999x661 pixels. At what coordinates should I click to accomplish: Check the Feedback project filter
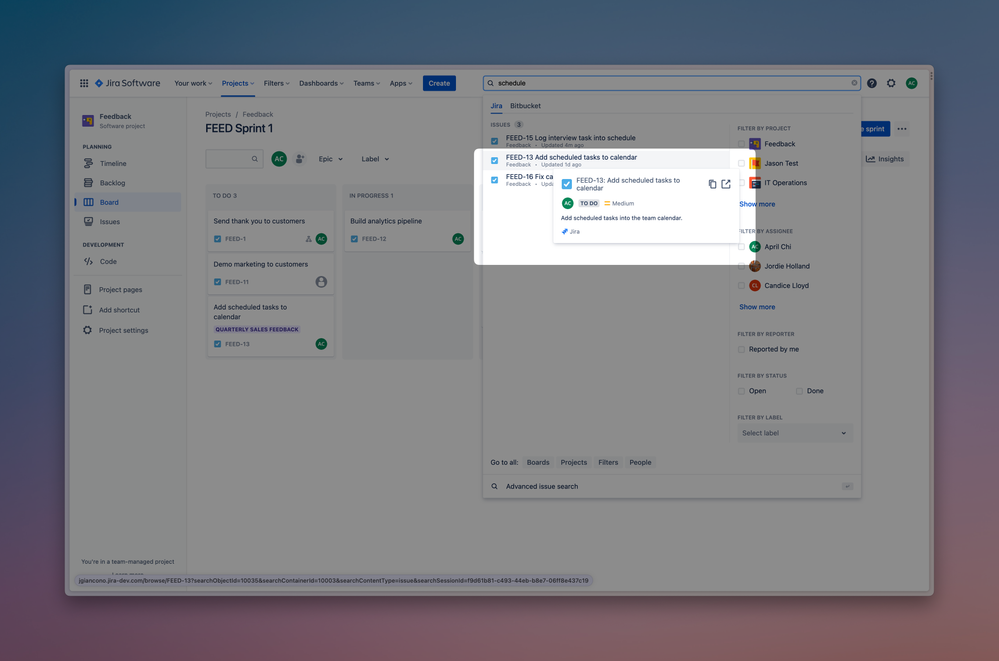741,144
